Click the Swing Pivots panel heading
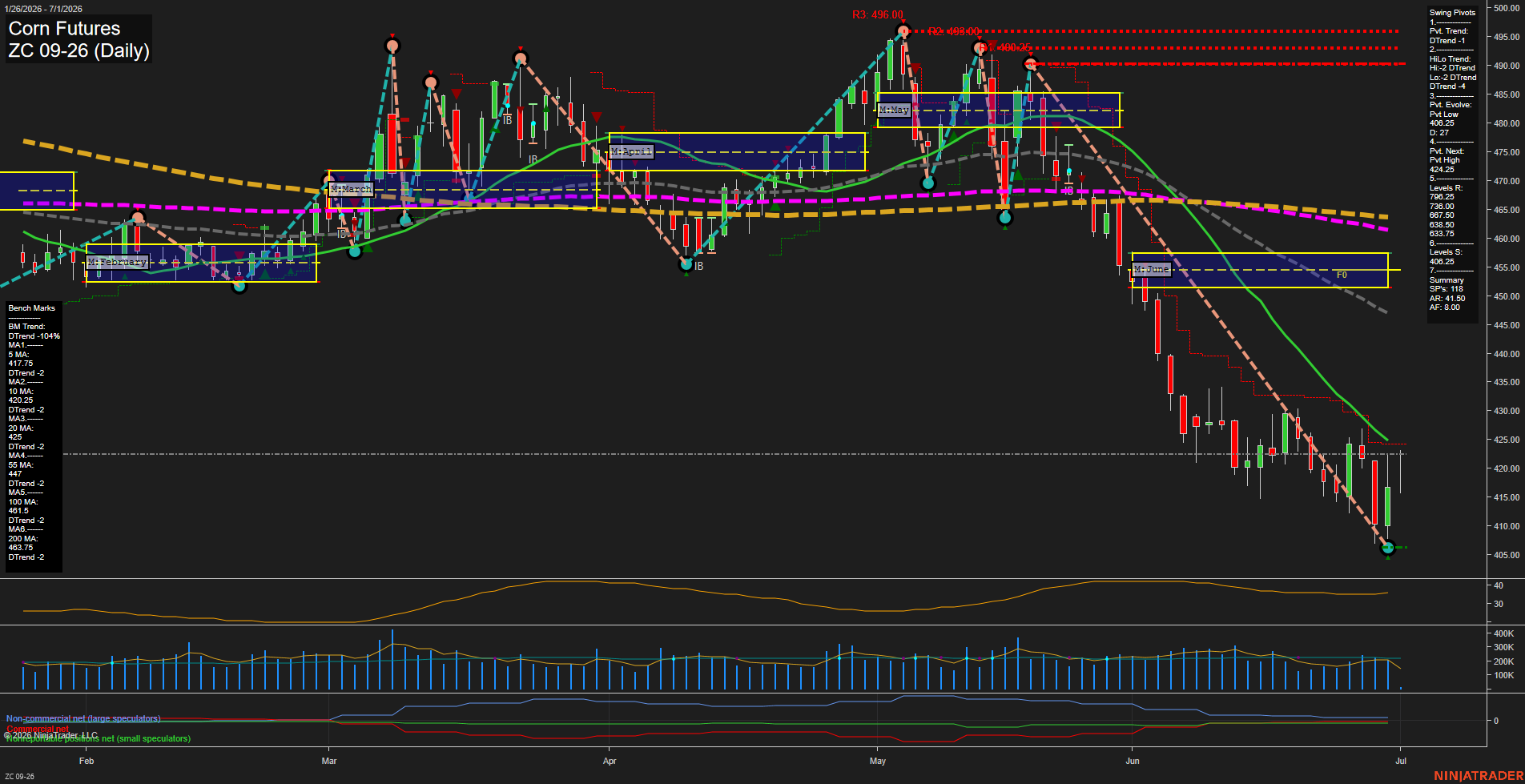The width and height of the screenshot is (1525, 784). pos(1452,13)
